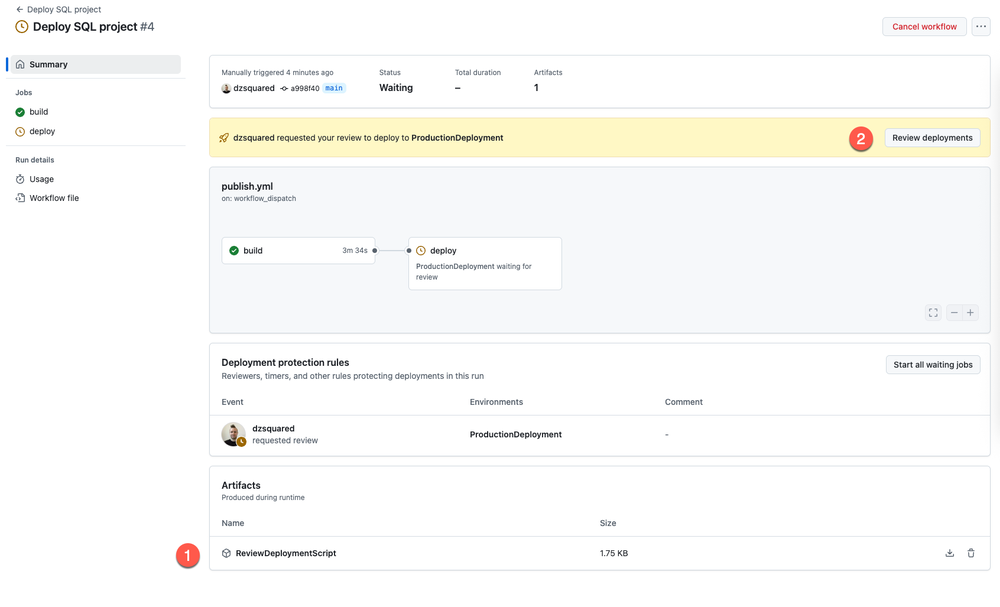The width and height of the screenshot is (1000, 607).
Task: Click the Review deployments button
Action: [932, 138]
